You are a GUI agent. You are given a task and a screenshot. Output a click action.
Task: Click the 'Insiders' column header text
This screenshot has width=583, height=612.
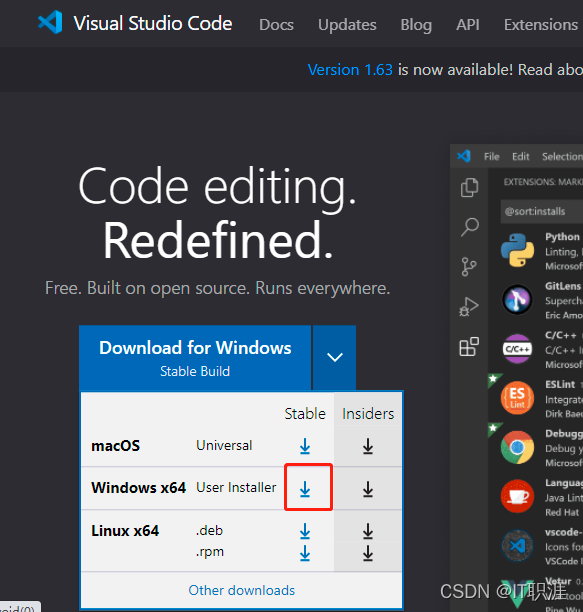[368, 414]
